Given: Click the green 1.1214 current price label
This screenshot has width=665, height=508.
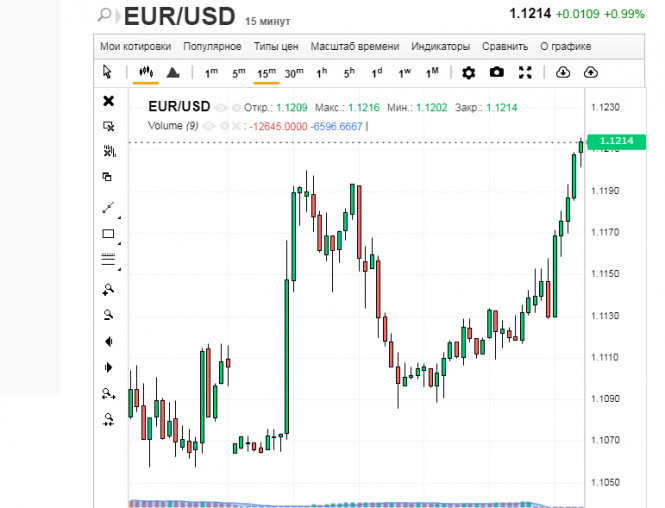Looking at the screenshot, I should coord(616,141).
